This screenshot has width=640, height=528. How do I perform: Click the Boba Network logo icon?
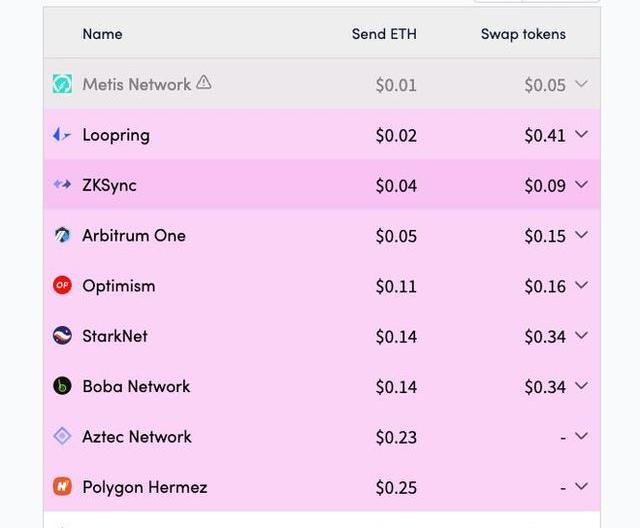pyautogui.click(x=62, y=386)
